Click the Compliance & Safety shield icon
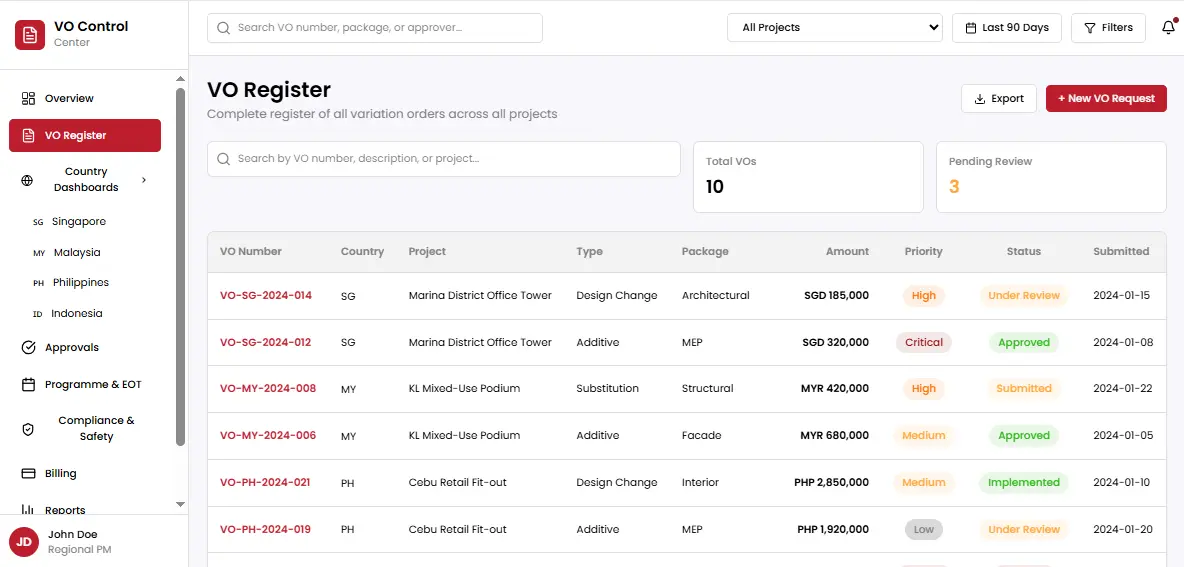 (28, 429)
